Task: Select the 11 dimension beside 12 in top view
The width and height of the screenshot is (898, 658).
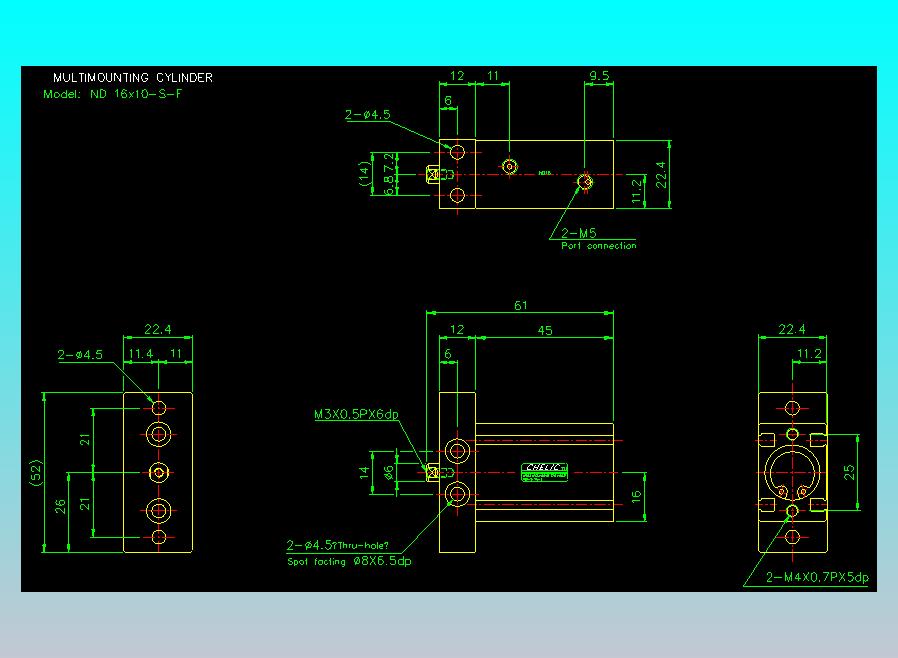Action: (493, 76)
